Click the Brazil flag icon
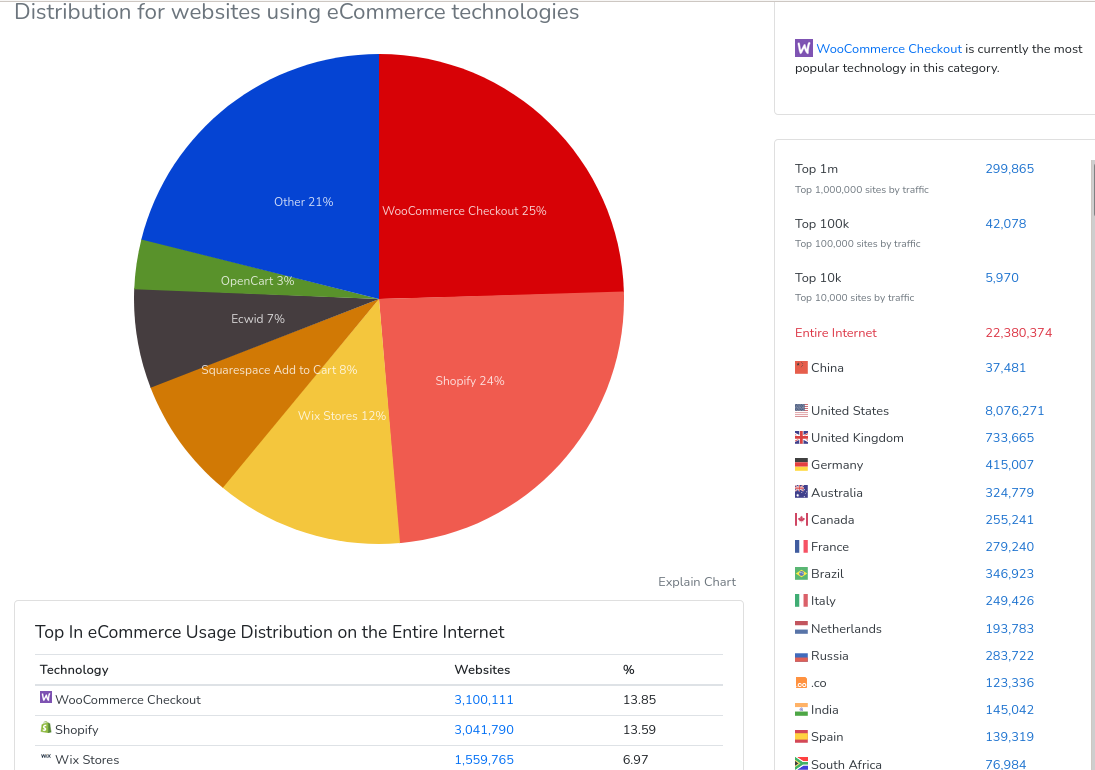Screen dimensions: 1095x770 tap(801, 573)
